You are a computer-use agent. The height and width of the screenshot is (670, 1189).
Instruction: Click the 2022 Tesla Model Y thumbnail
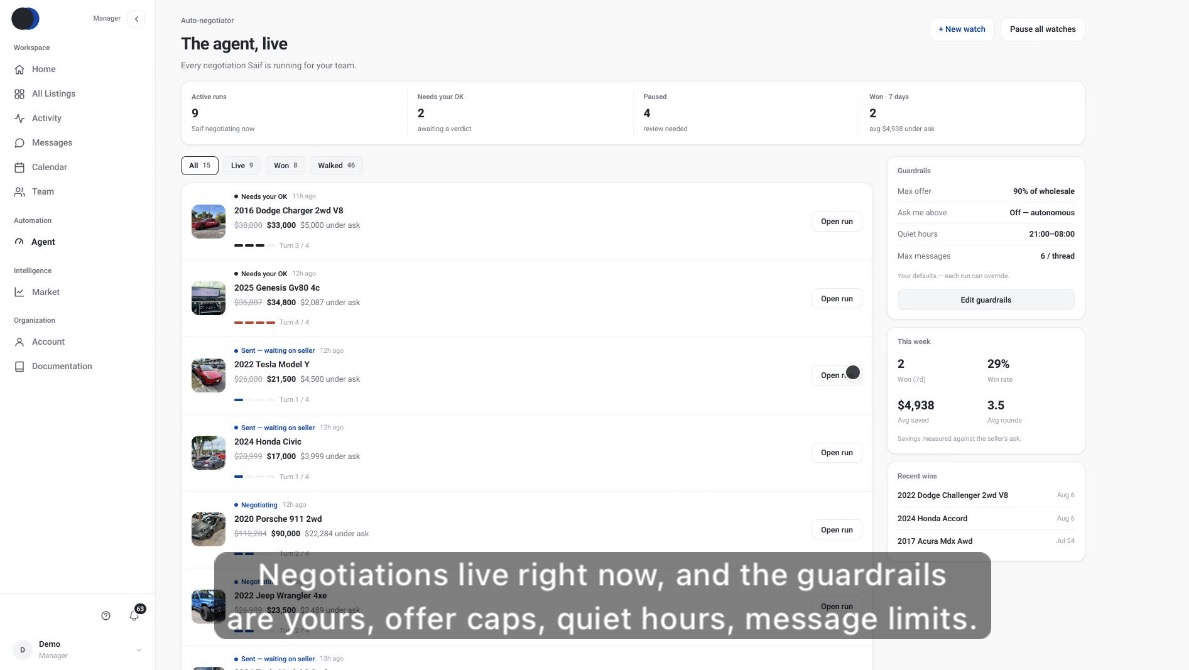click(209, 375)
